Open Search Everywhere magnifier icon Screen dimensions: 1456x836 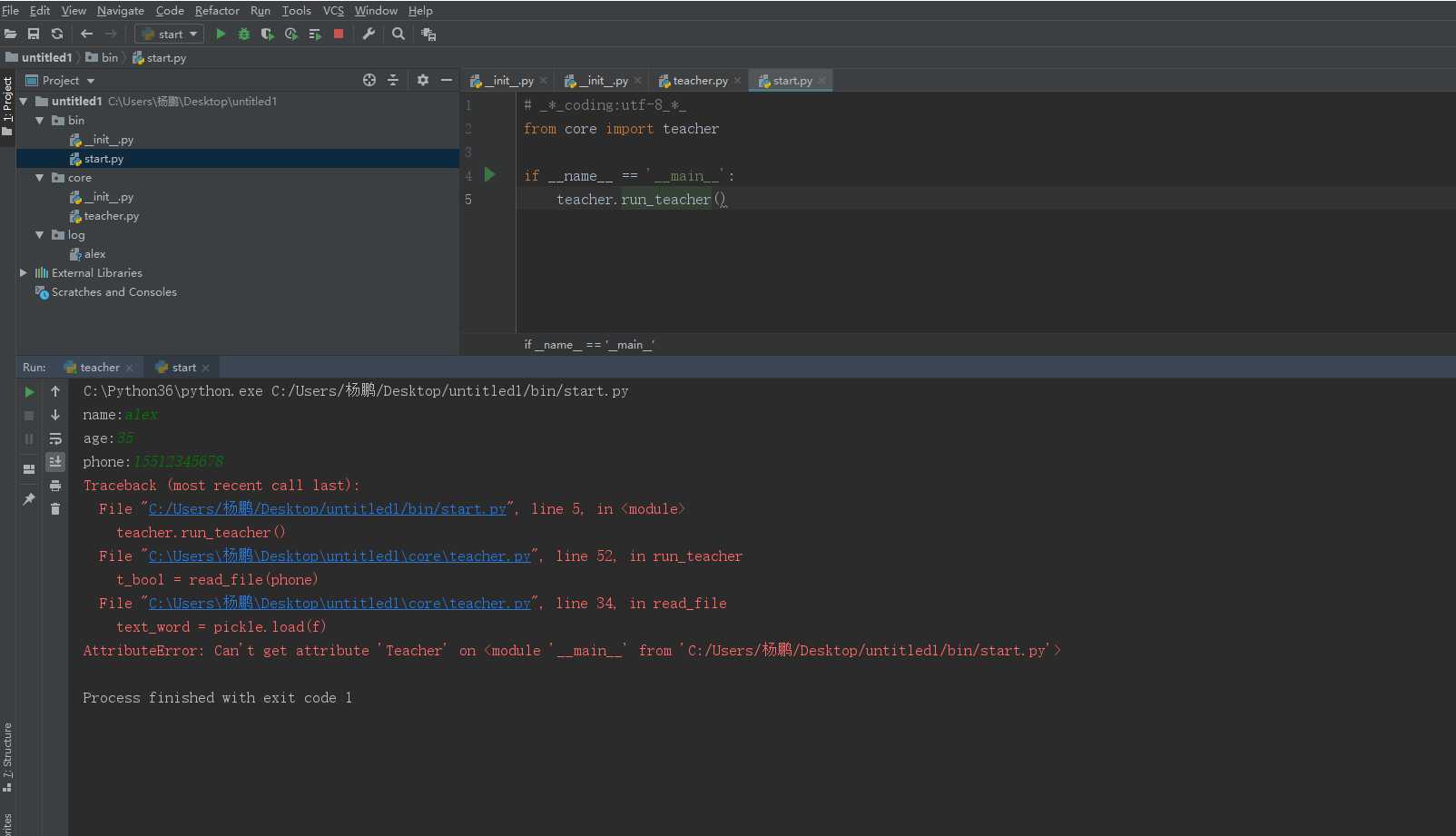(398, 34)
